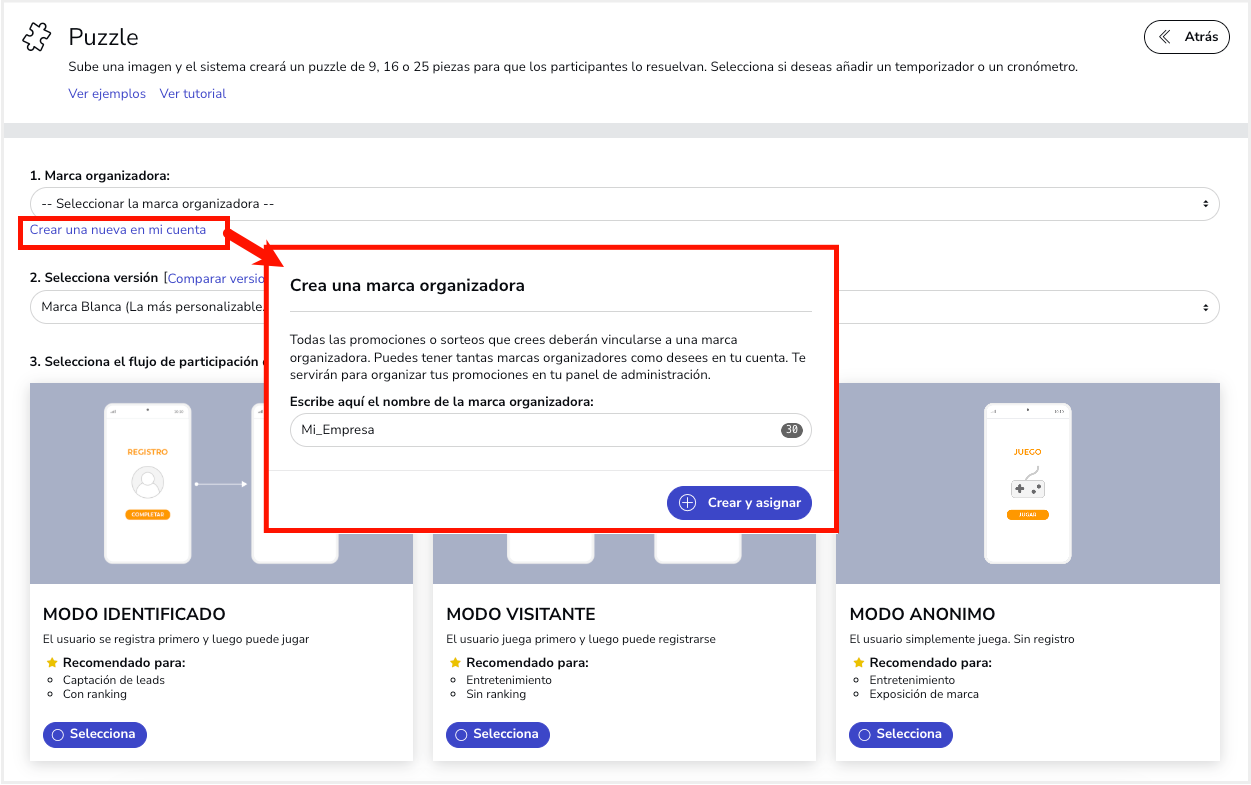Click Crear una nueva en mi cuenta
The height and width of the screenshot is (785, 1251).
point(118,230)
